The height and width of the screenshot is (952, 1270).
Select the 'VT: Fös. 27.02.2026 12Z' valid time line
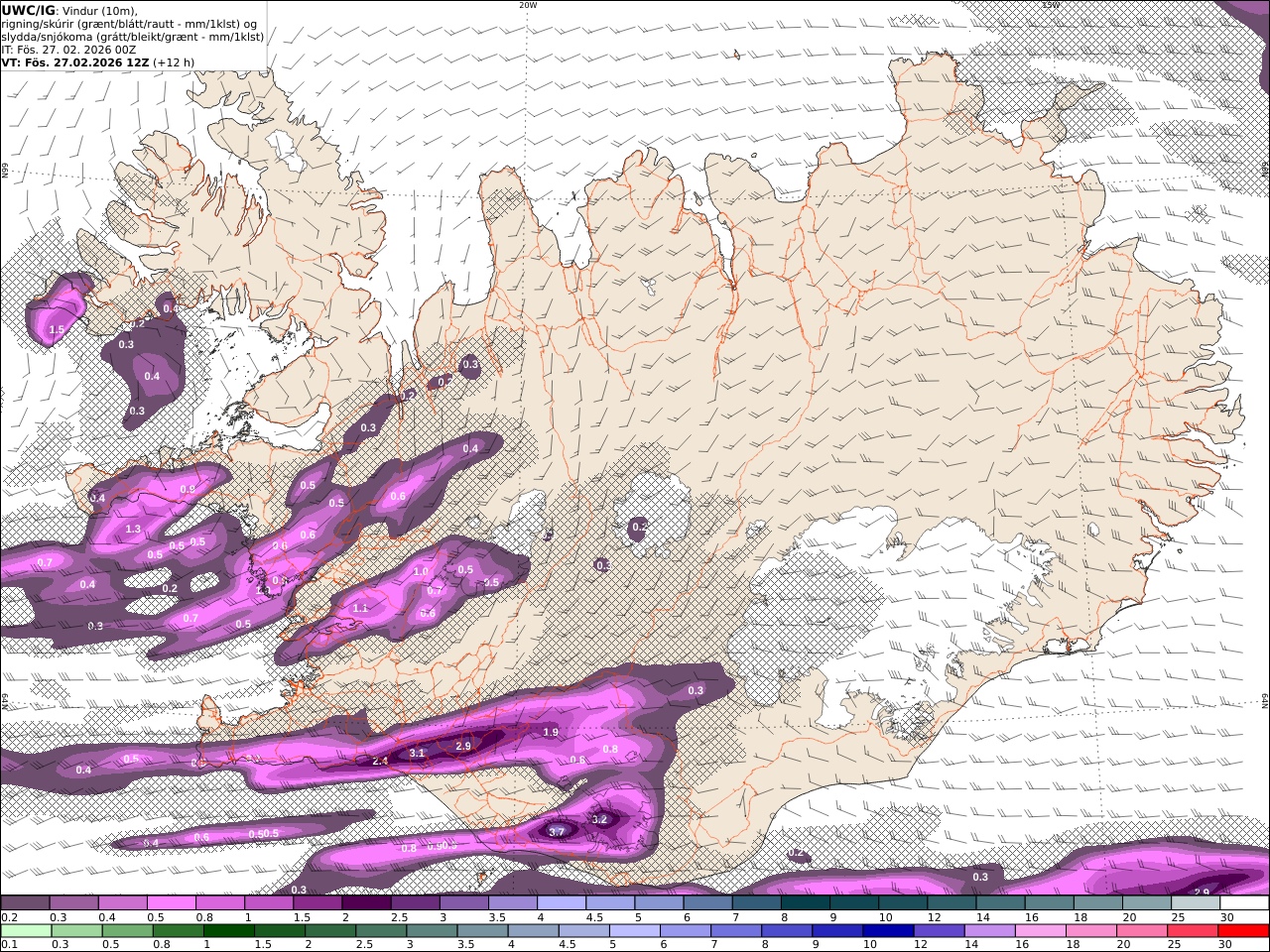click(x=74, y=61)
